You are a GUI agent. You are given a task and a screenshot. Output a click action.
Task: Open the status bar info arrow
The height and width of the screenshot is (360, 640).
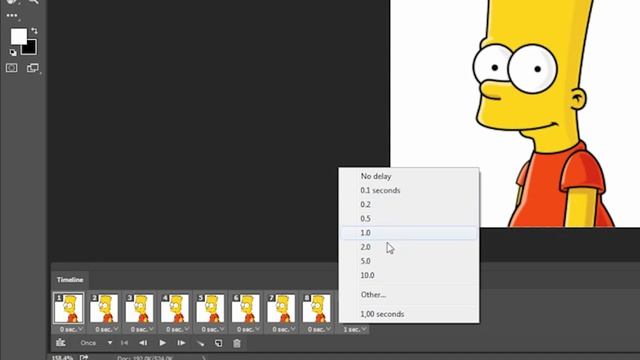204,358
